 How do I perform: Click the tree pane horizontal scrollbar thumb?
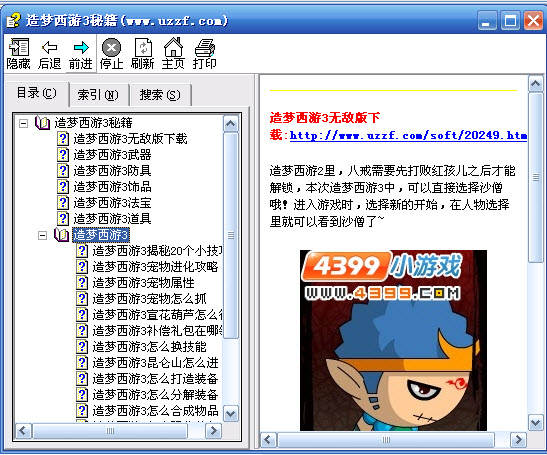[x=110, y=431]
